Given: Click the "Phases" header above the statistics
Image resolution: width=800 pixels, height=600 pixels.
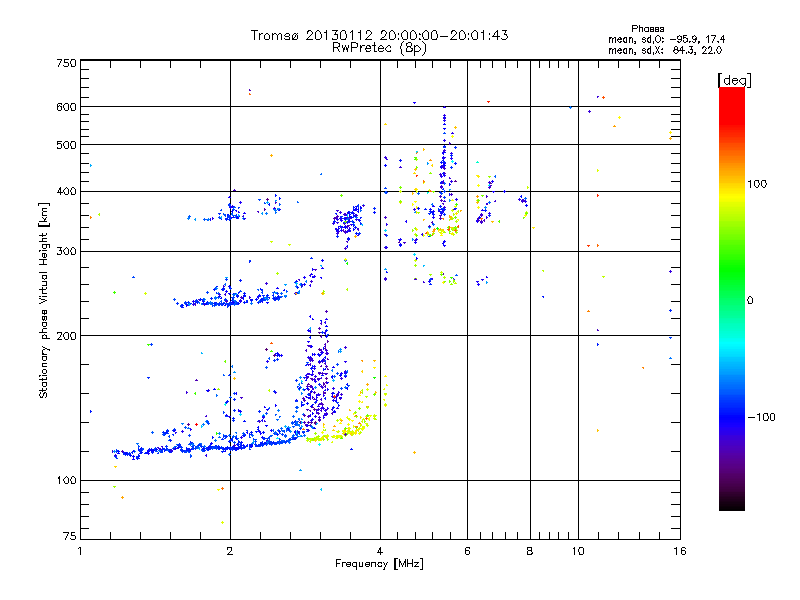Looking at the screenshot, I should pyautogui.click(x=647, y=29).
